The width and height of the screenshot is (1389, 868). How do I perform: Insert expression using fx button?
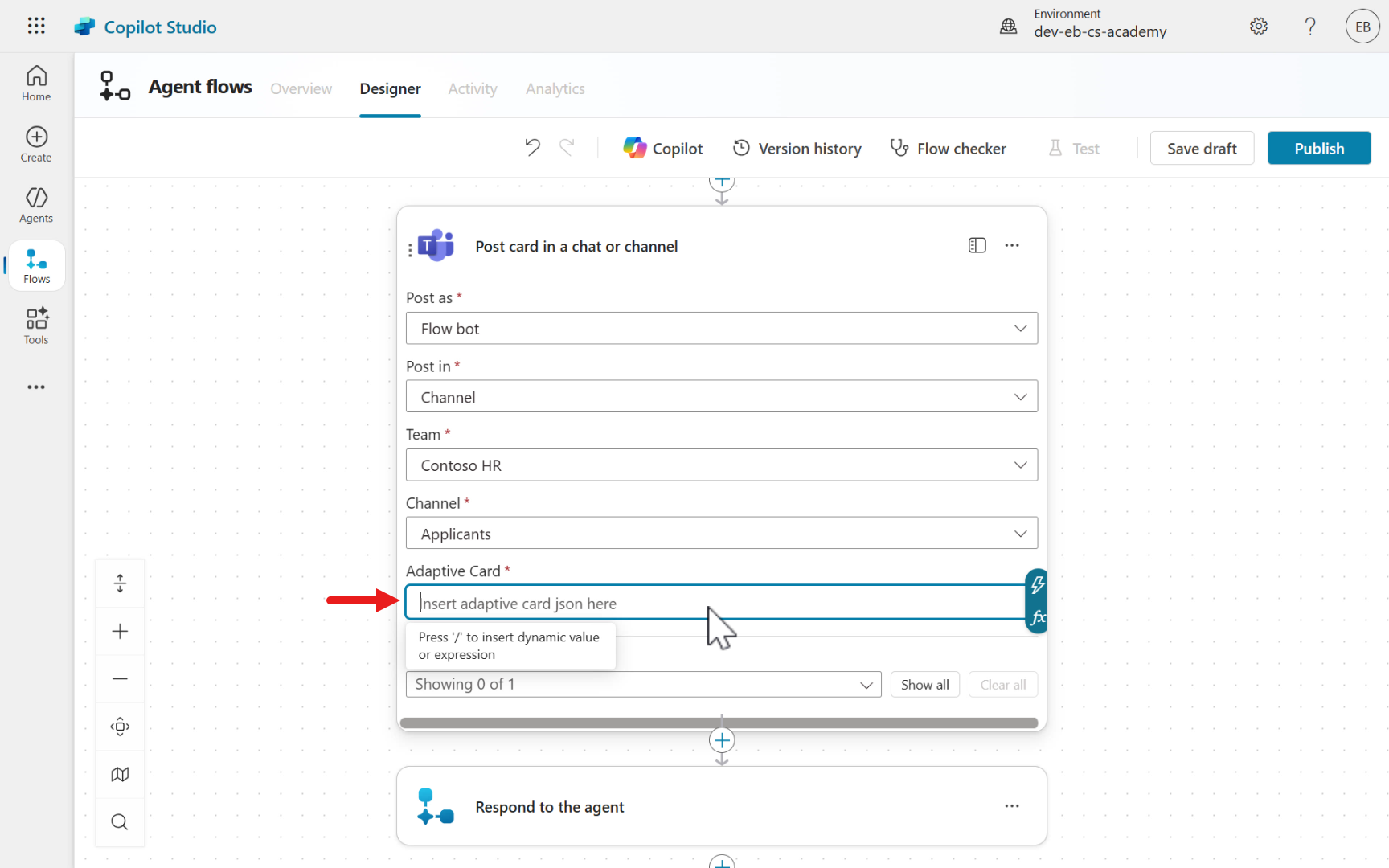pyautogui.click(x=1038, y=617)
